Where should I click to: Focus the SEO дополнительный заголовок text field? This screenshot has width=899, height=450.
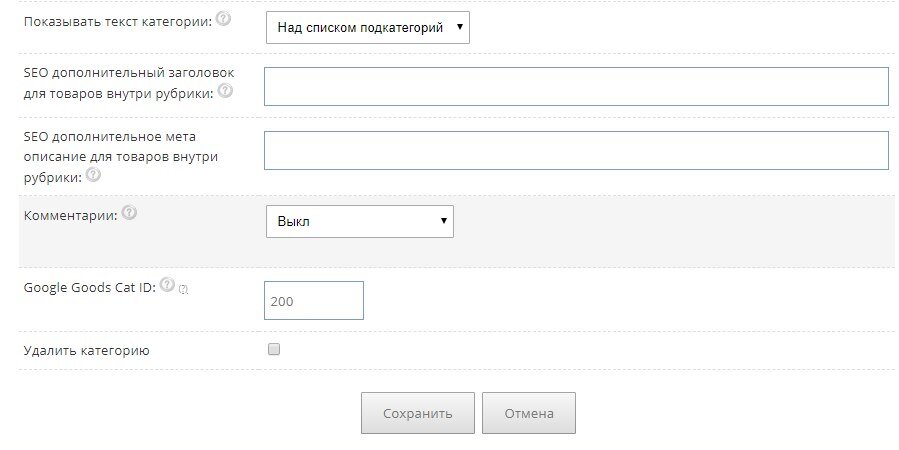[576, 86]
